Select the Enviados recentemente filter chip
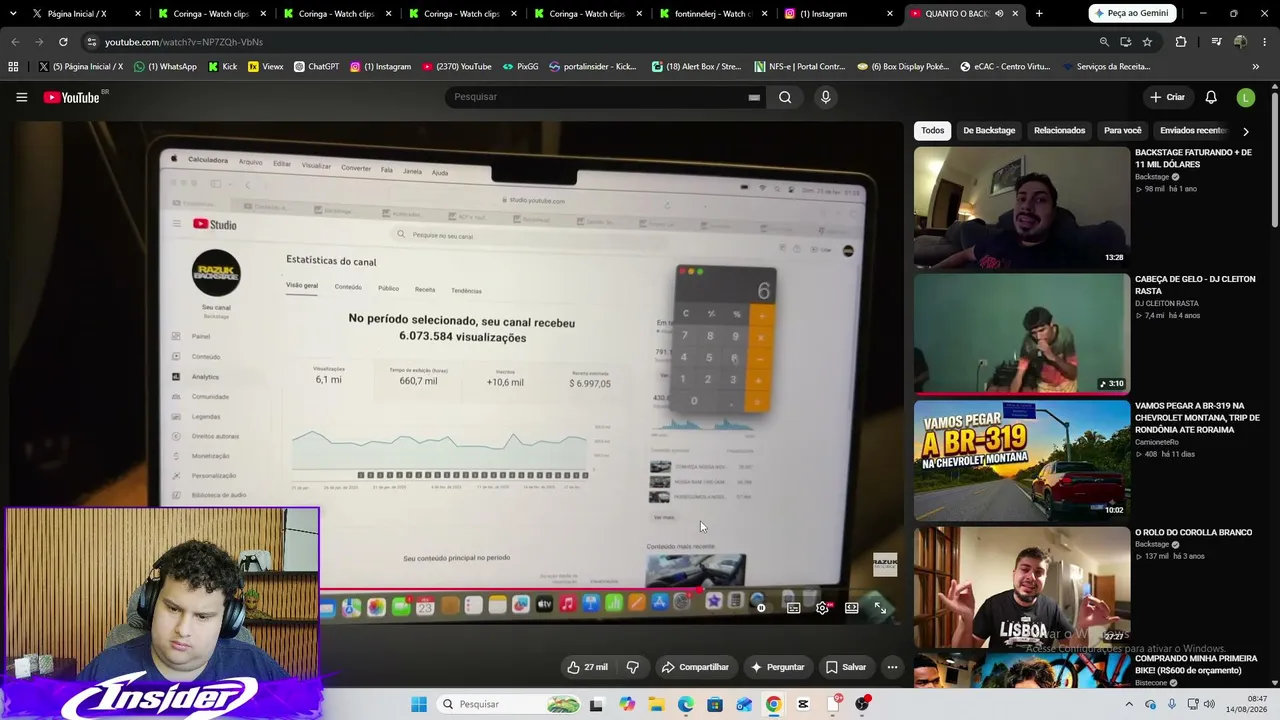Screen dimensions: 1280x720 (x=1191, y=131)
